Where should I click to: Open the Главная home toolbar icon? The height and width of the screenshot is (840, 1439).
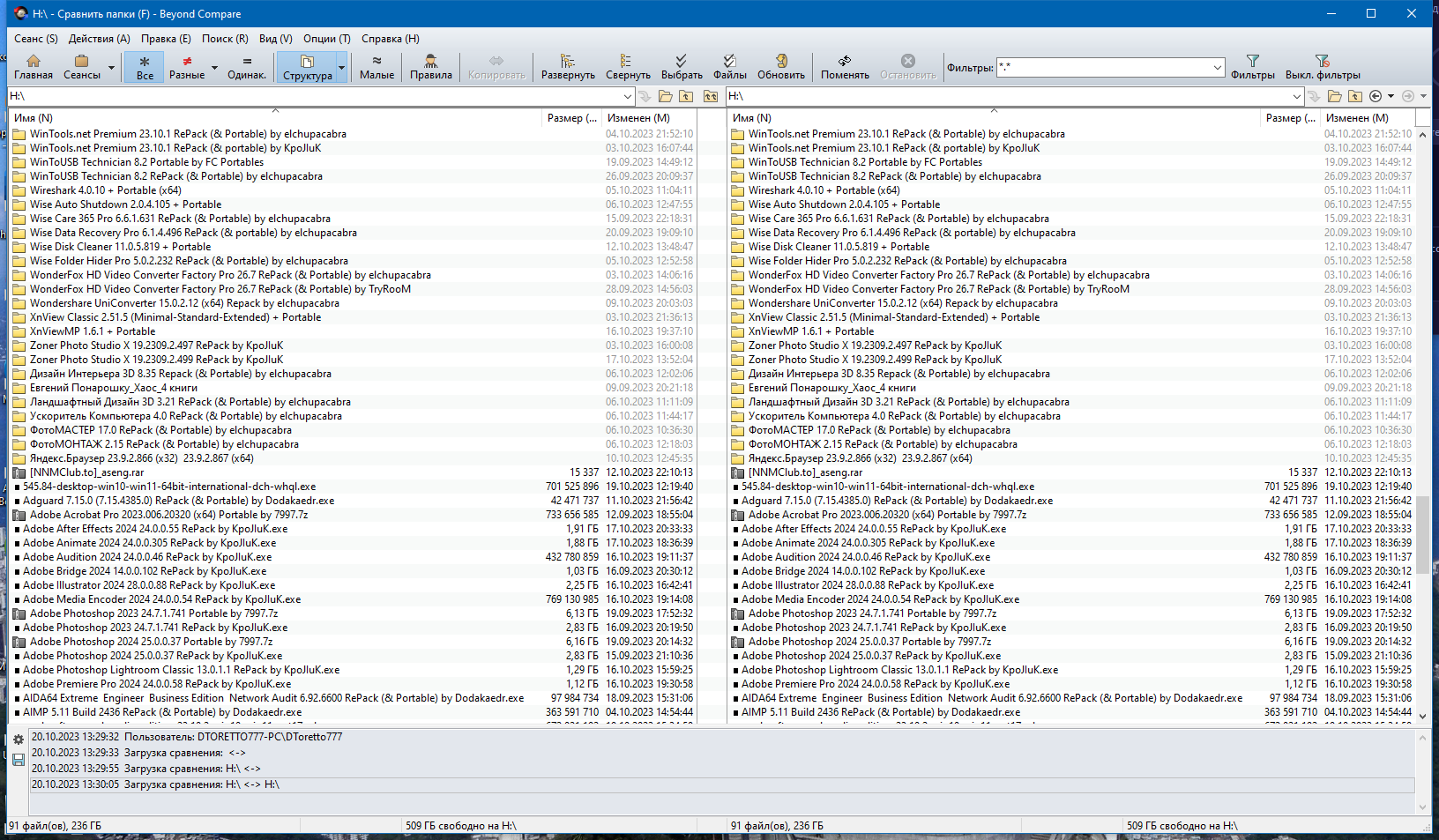click(34, 67)
